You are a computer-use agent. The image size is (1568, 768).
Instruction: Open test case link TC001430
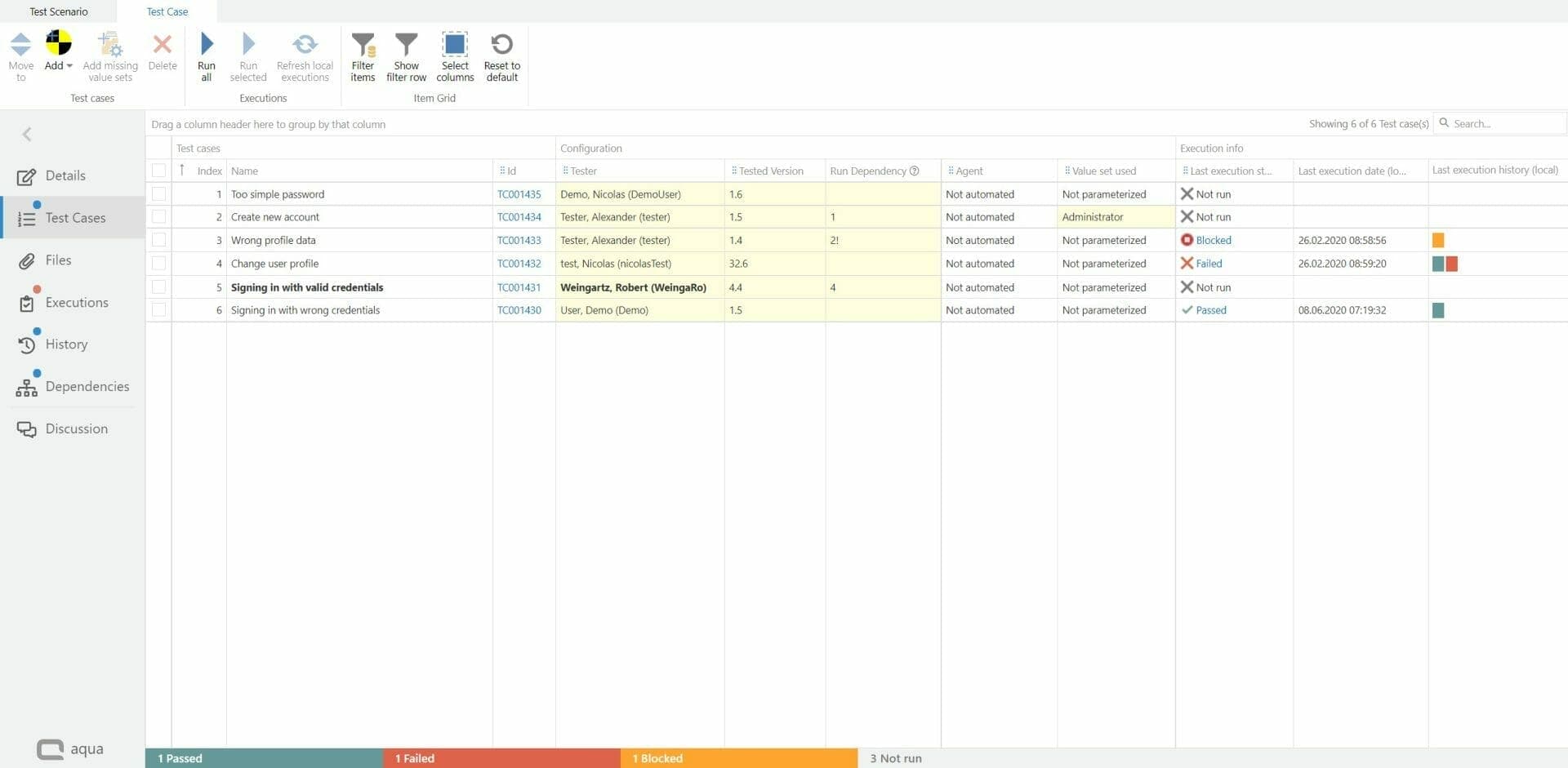(519, 310)
